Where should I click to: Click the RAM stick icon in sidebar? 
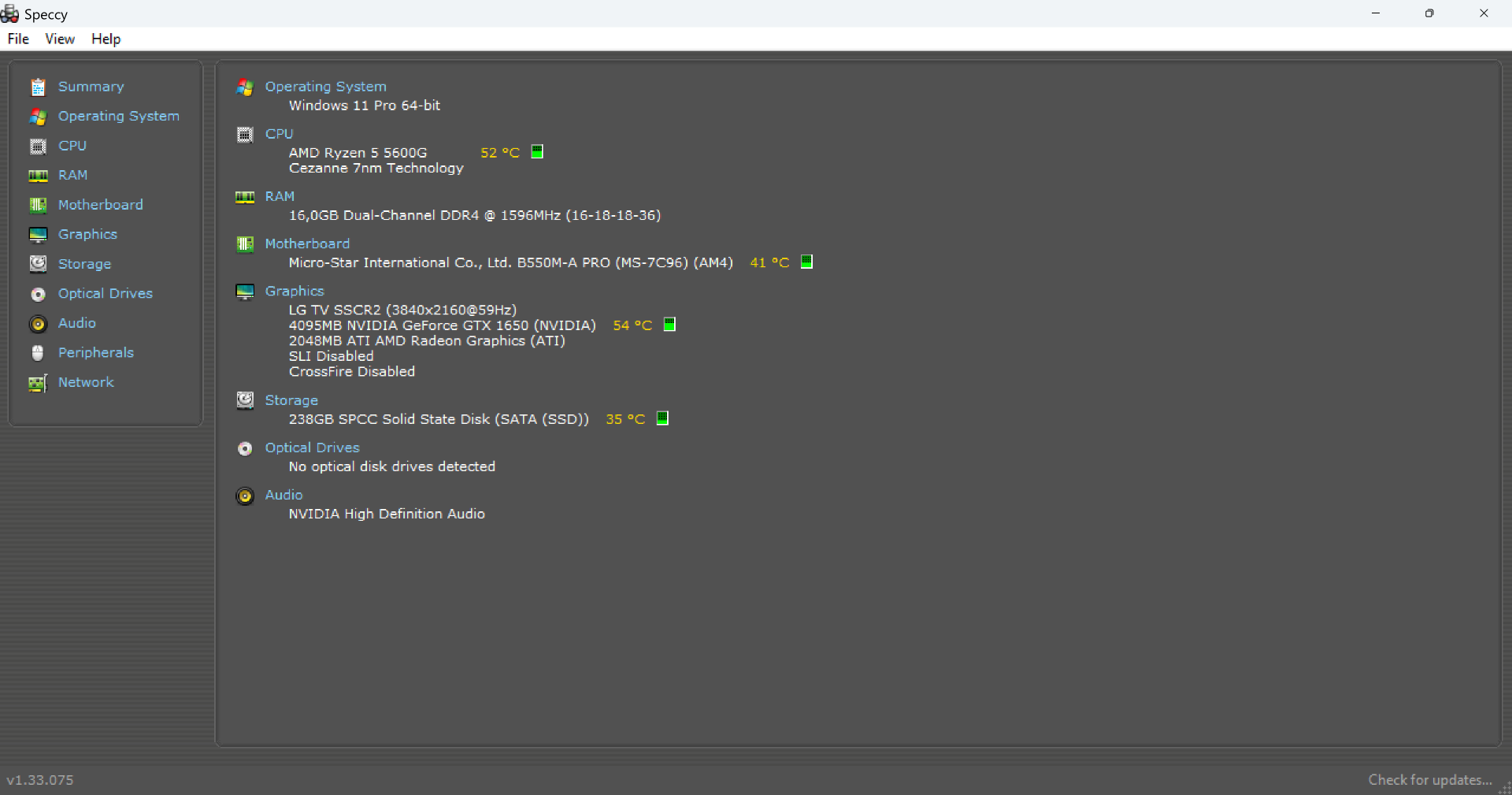(38, 176)
